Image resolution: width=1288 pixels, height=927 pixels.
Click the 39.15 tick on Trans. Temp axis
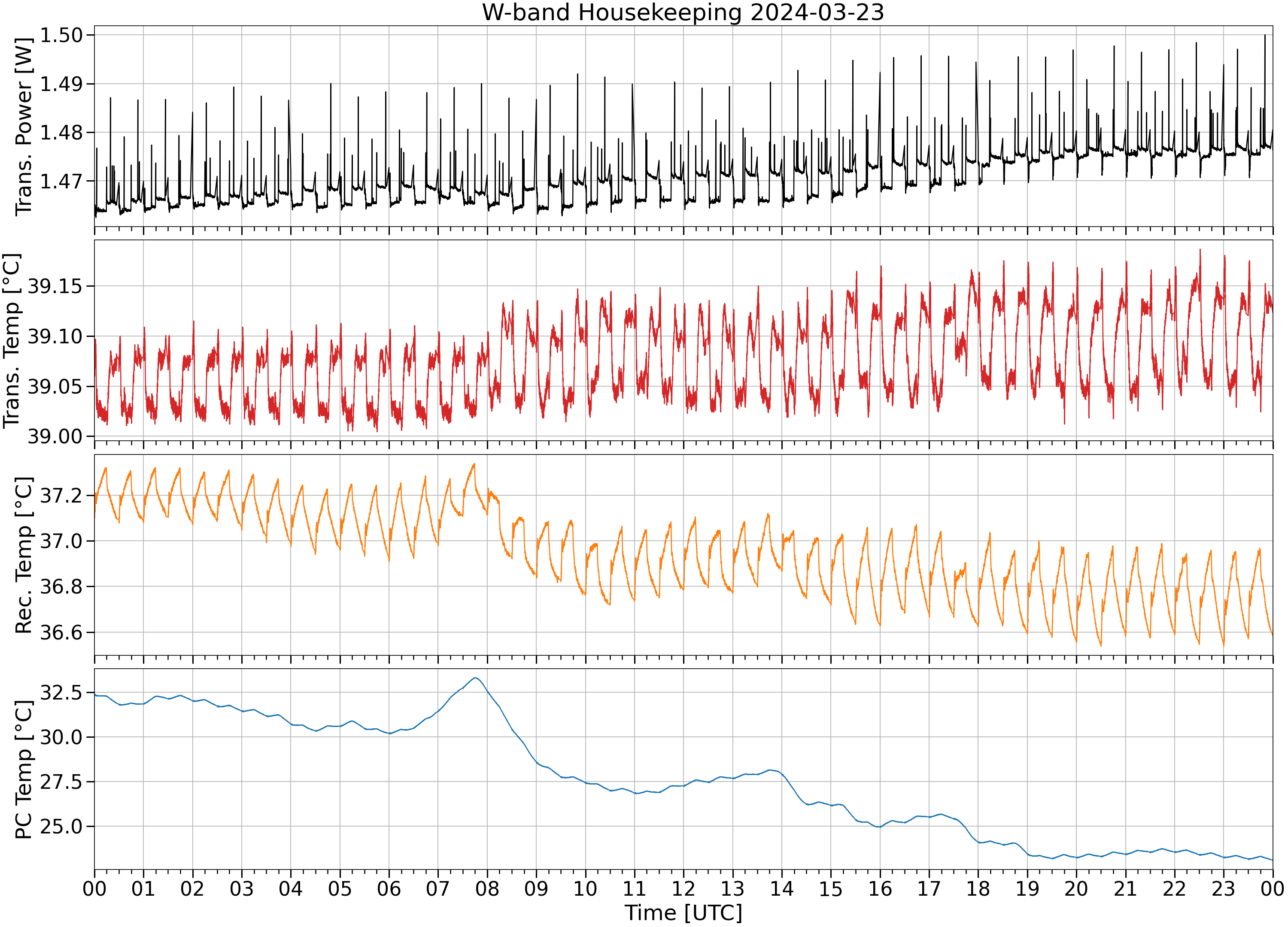(x=55, y=287)
